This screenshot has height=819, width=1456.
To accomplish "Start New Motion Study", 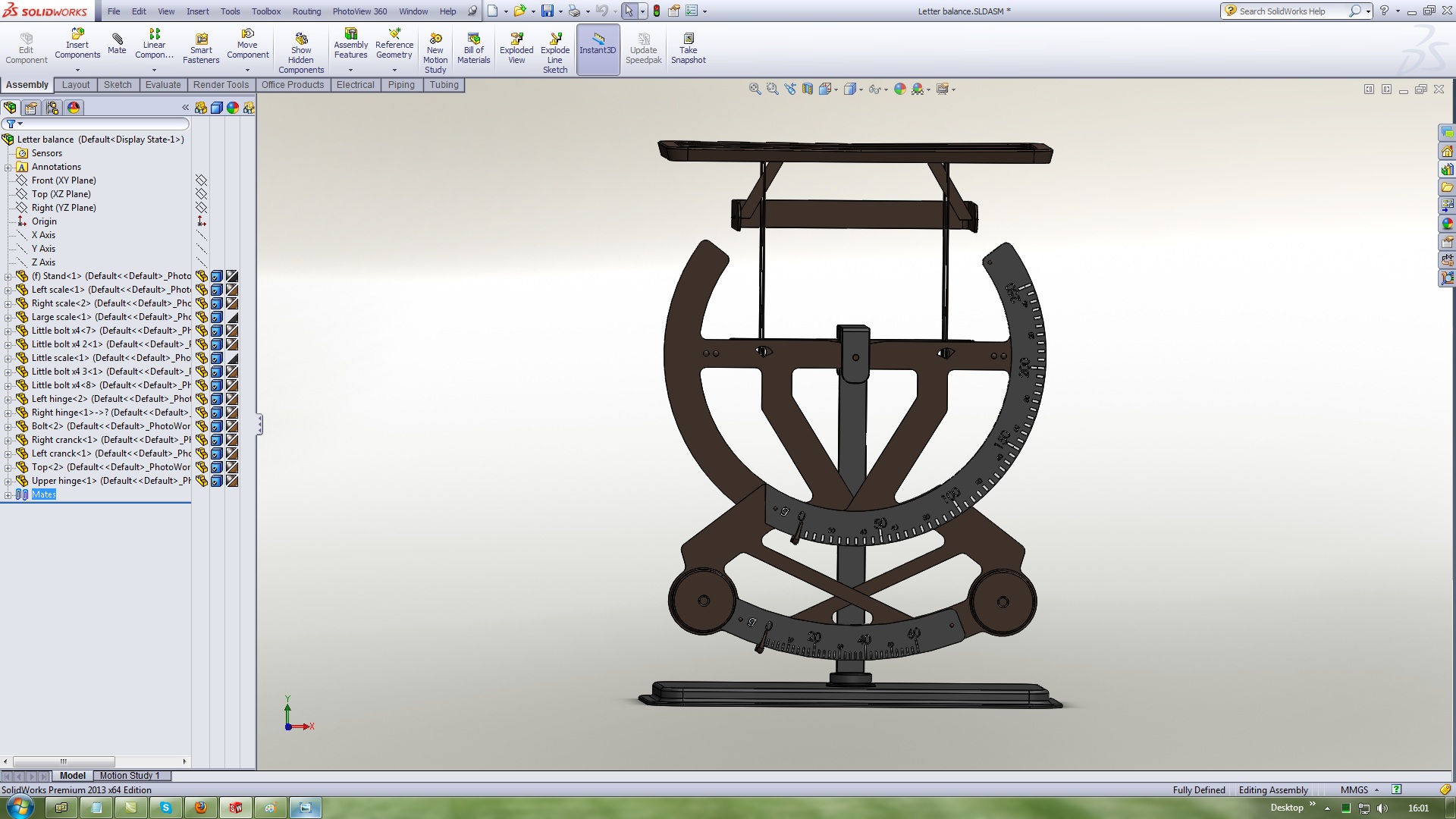I will point(435,53).
